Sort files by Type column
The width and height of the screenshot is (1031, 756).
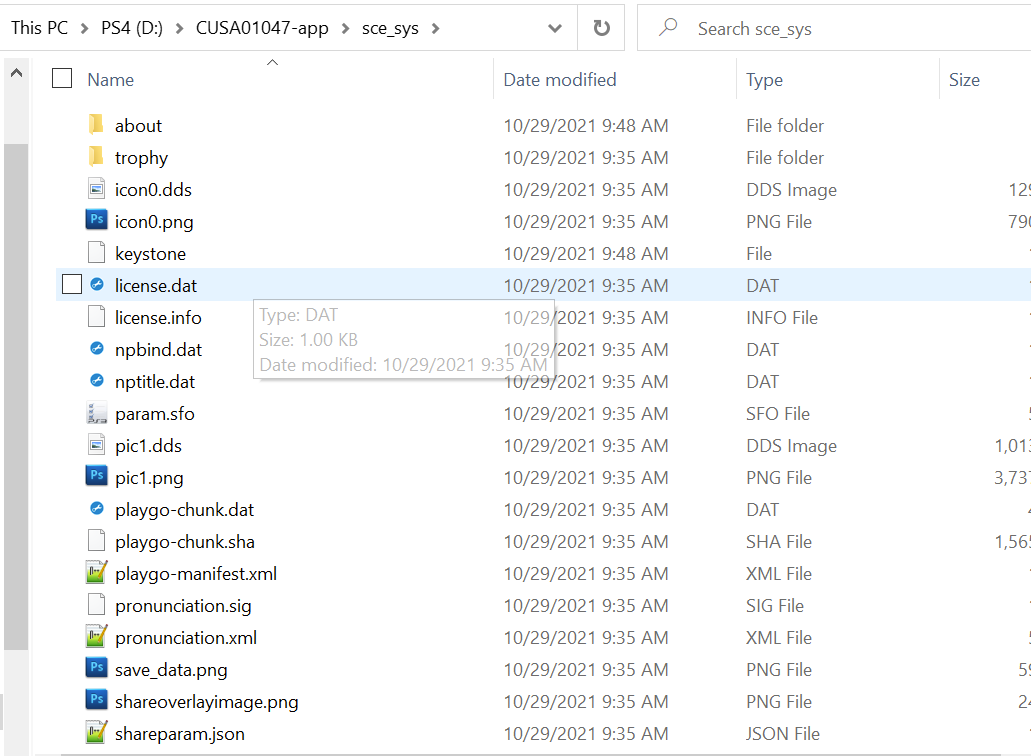[764, 80]
